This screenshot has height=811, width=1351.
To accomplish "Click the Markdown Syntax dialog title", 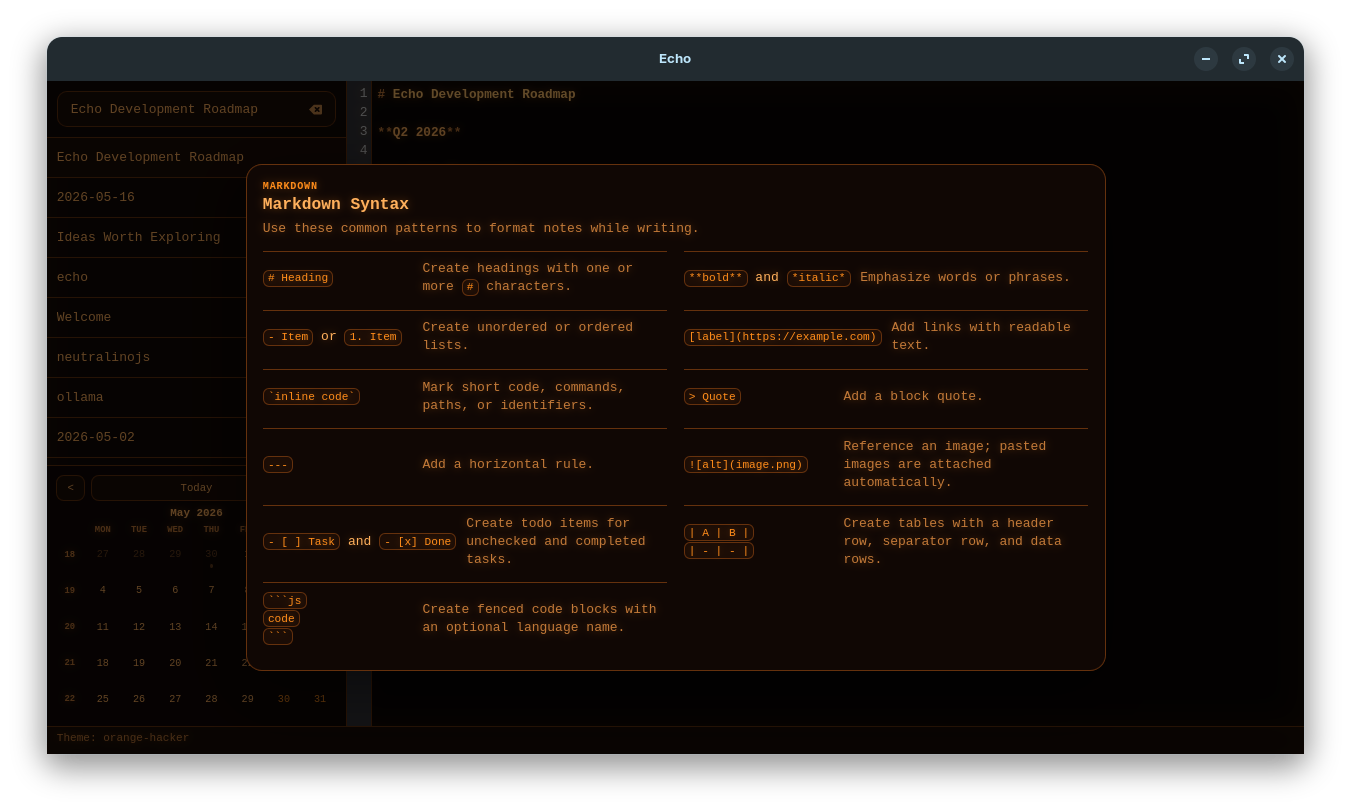I will tap(336, 204).
